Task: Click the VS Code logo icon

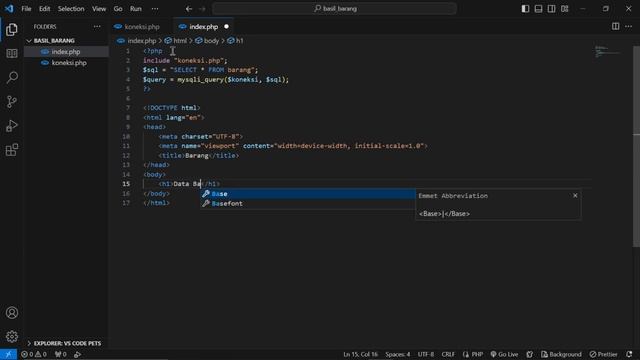Action: [x=9, y=8]
